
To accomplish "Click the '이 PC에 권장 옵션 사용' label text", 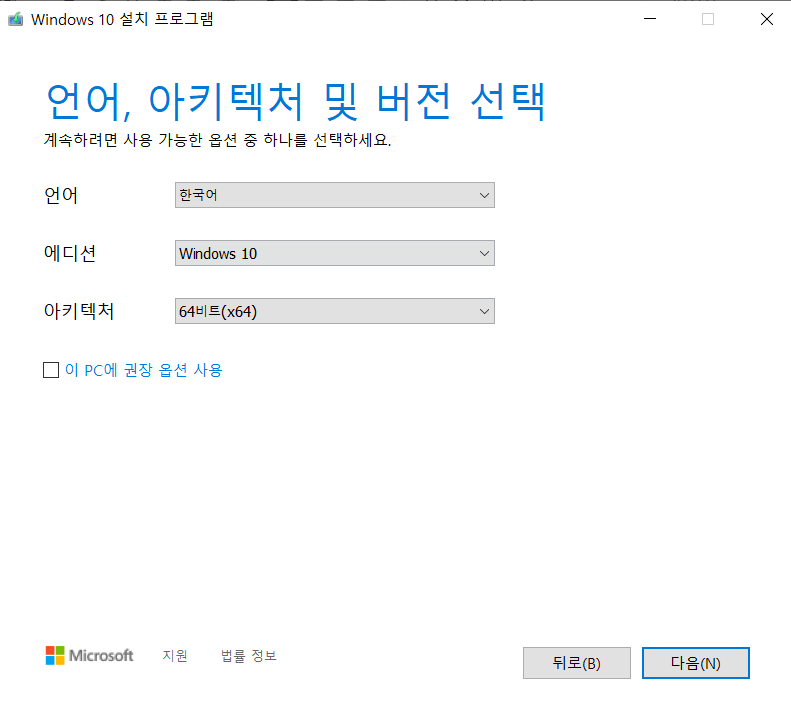I will tap(144, 370).
